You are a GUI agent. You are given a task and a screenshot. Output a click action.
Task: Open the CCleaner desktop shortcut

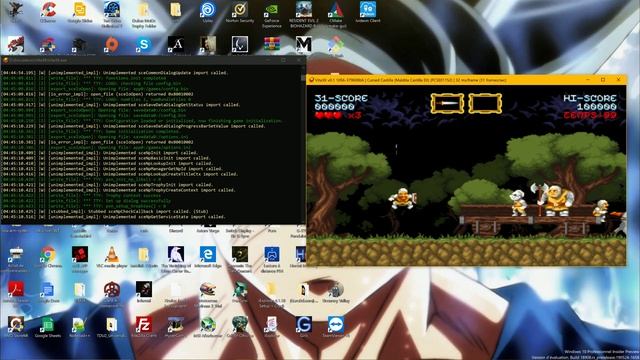(x=48, y=11)
